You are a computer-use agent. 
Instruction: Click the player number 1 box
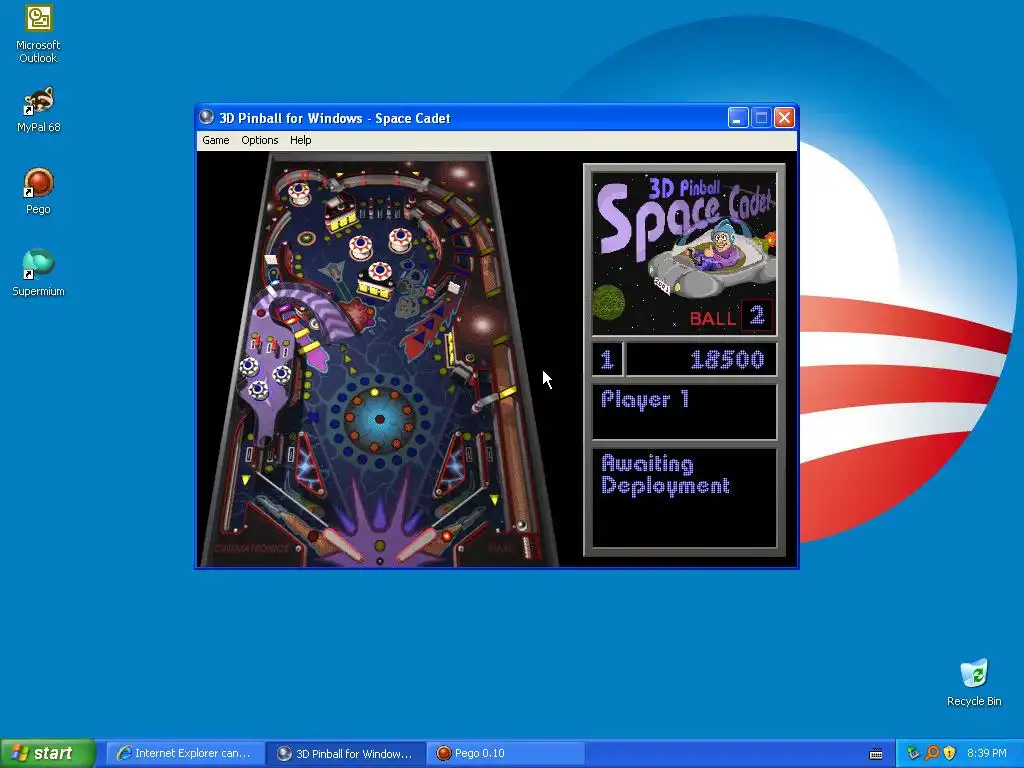click(607, 359)
